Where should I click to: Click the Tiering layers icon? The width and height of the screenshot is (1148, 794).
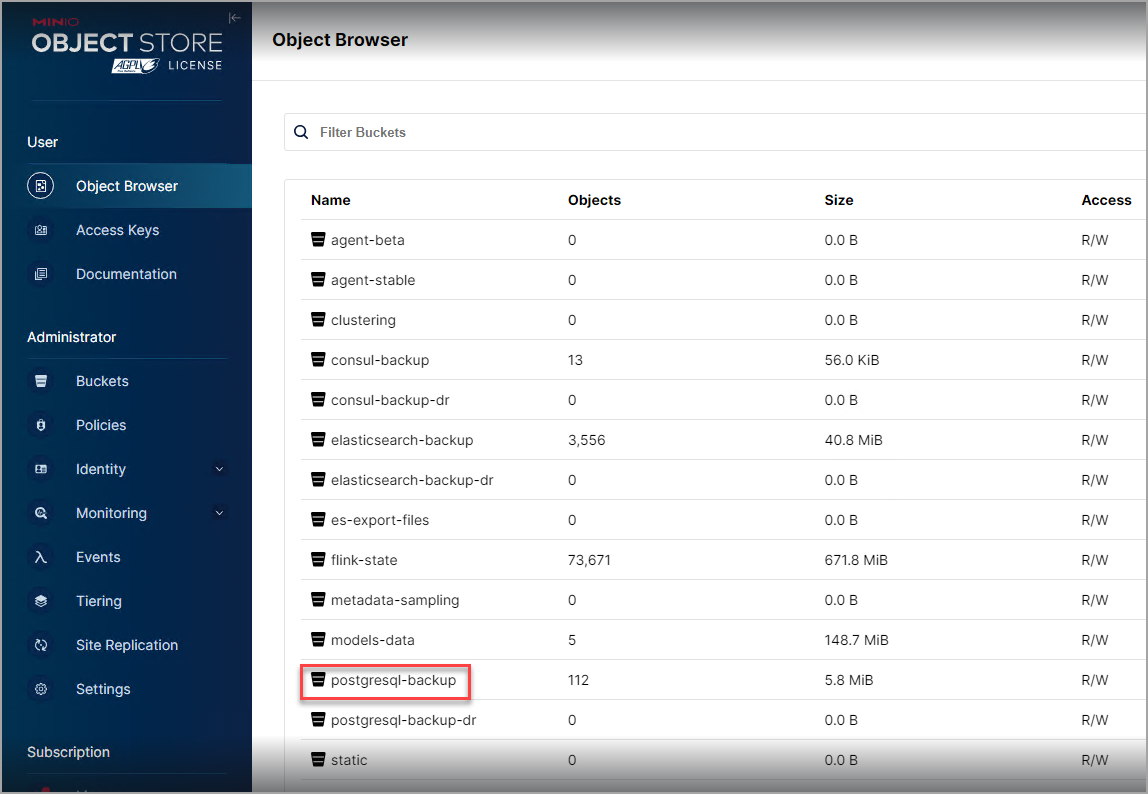(41, 601)
